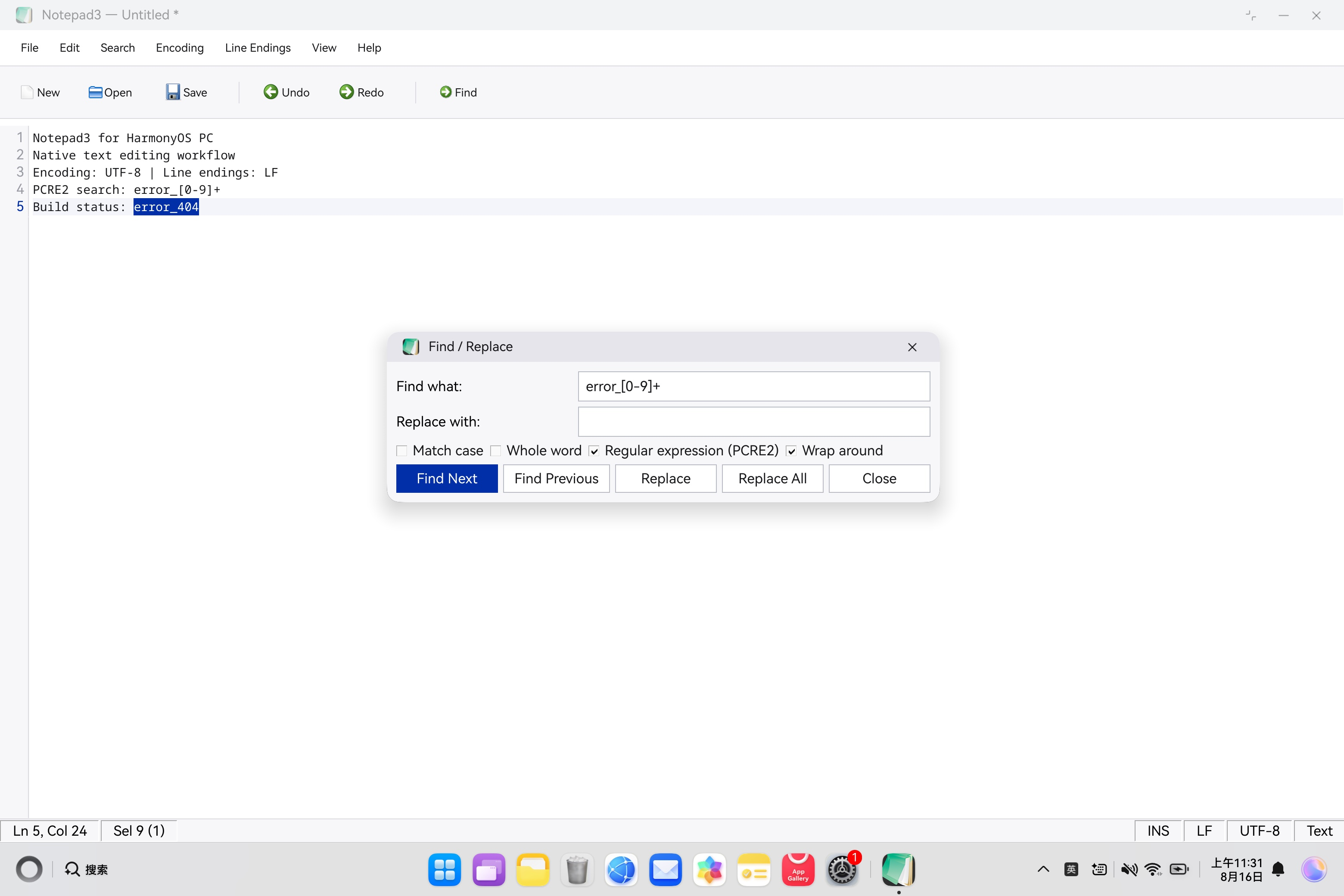Viewport: 1344px width, 896px height.
Task: Uncheck the Wrap around option
Action: (x=791, y=451)
